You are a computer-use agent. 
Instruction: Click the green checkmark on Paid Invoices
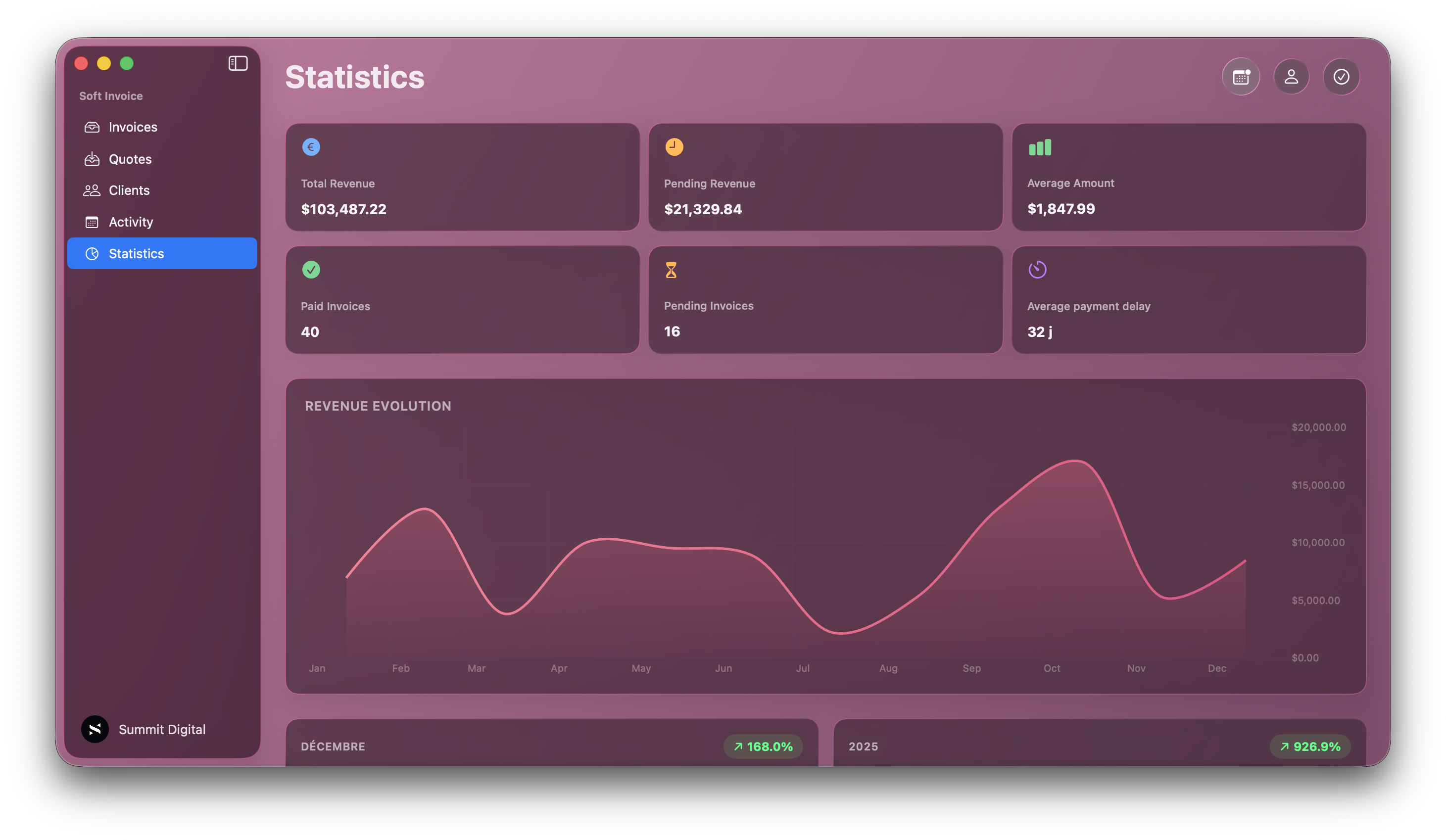[311, 270]
